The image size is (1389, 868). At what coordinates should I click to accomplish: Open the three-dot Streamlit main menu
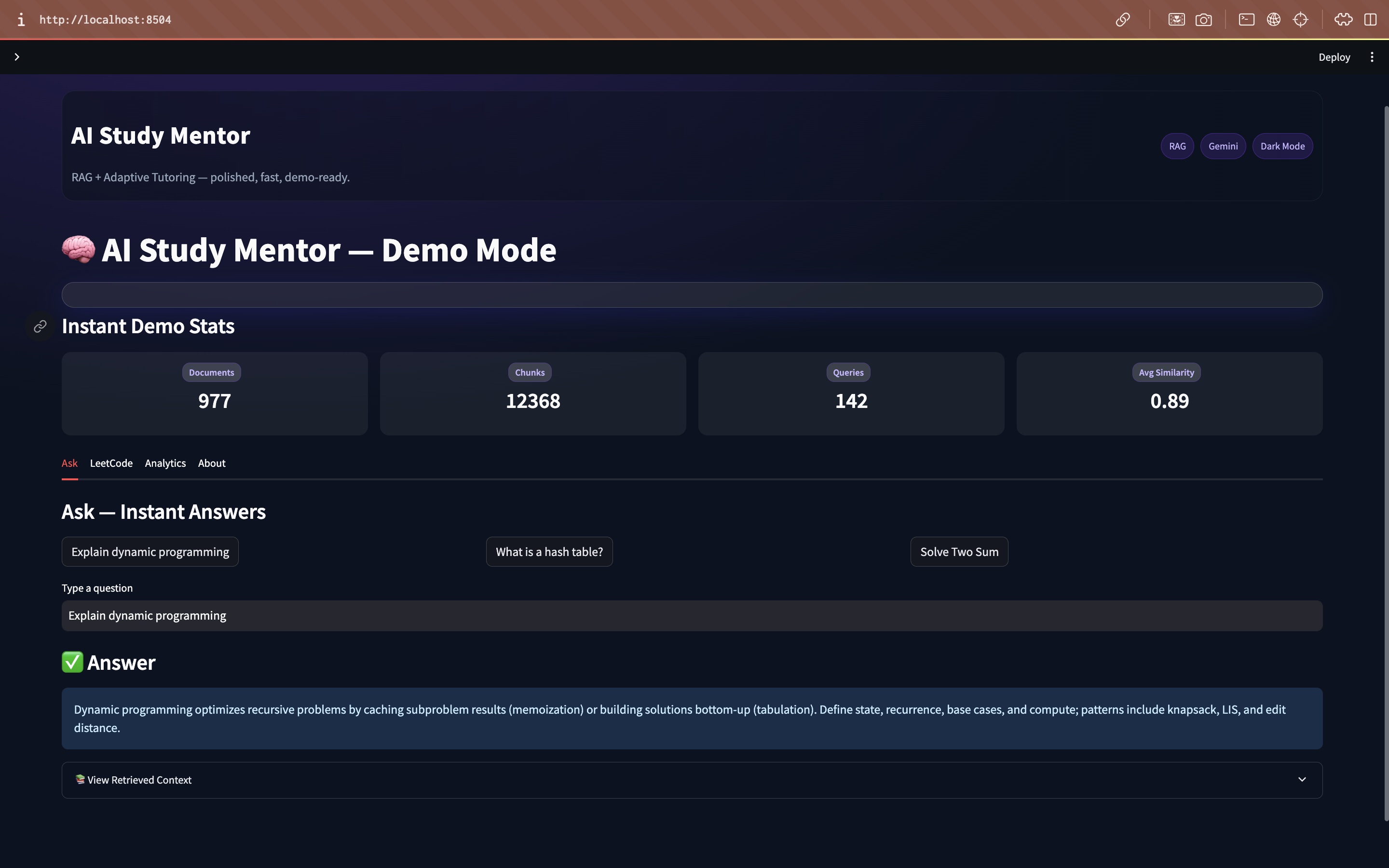pyautogui.click(x=1372, y=57)
